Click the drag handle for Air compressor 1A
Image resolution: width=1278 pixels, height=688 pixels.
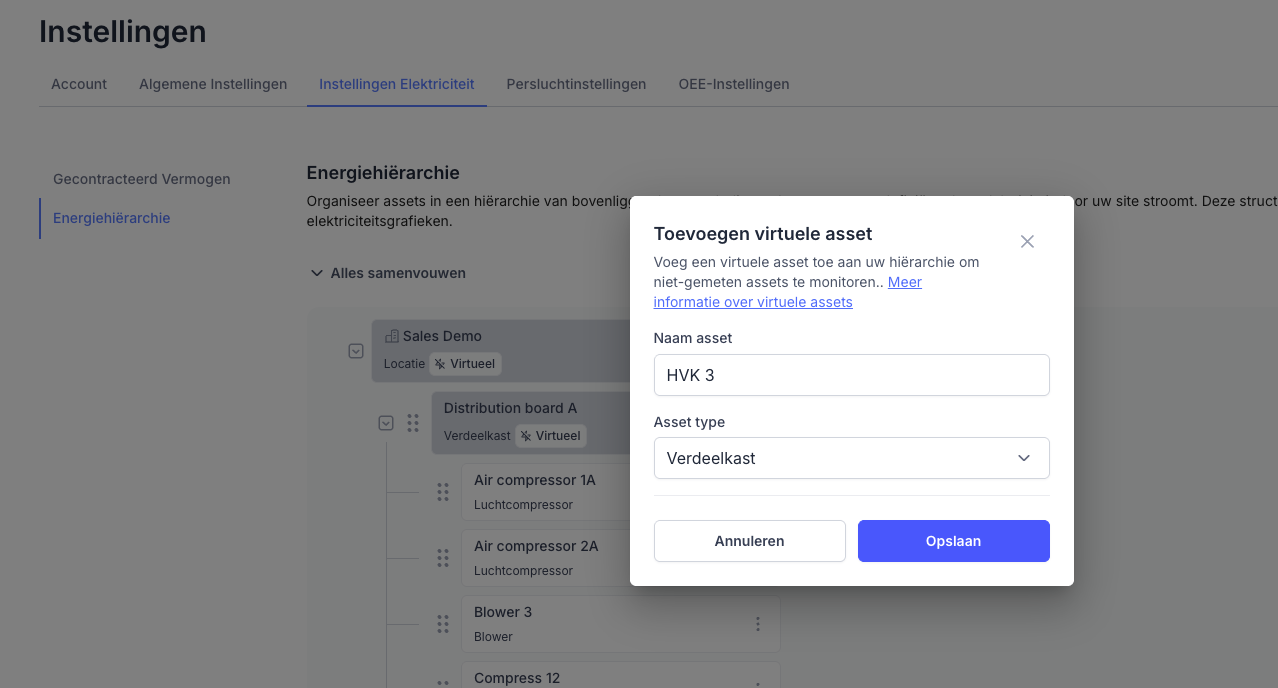pyautogui.click(x=443, y=492)
